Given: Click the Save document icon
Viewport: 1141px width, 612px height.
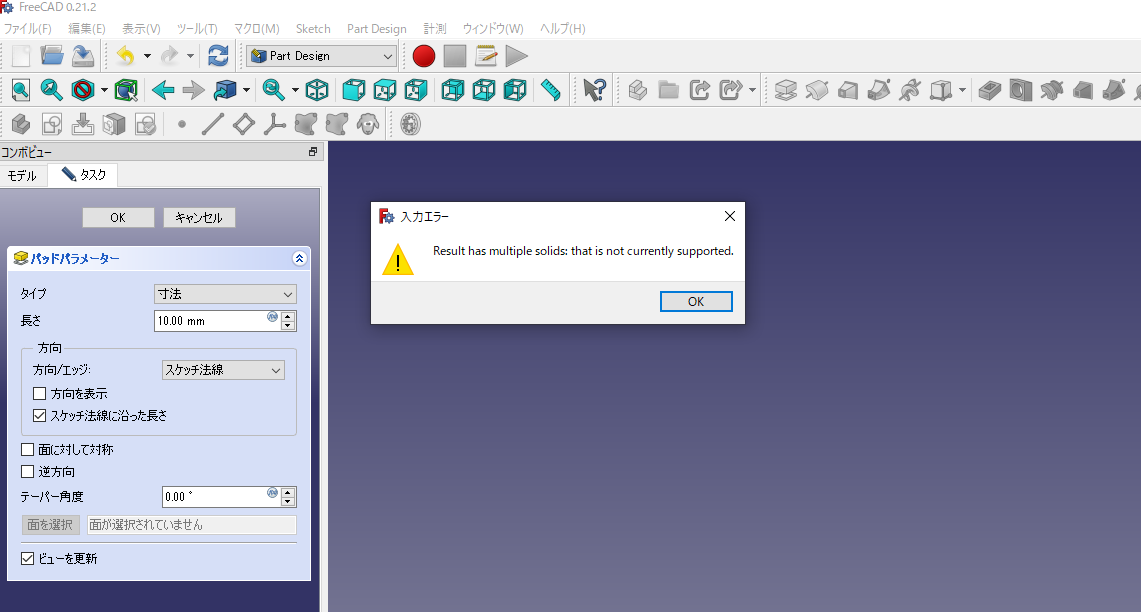Looking at the screenshot, I should point(83,56).
